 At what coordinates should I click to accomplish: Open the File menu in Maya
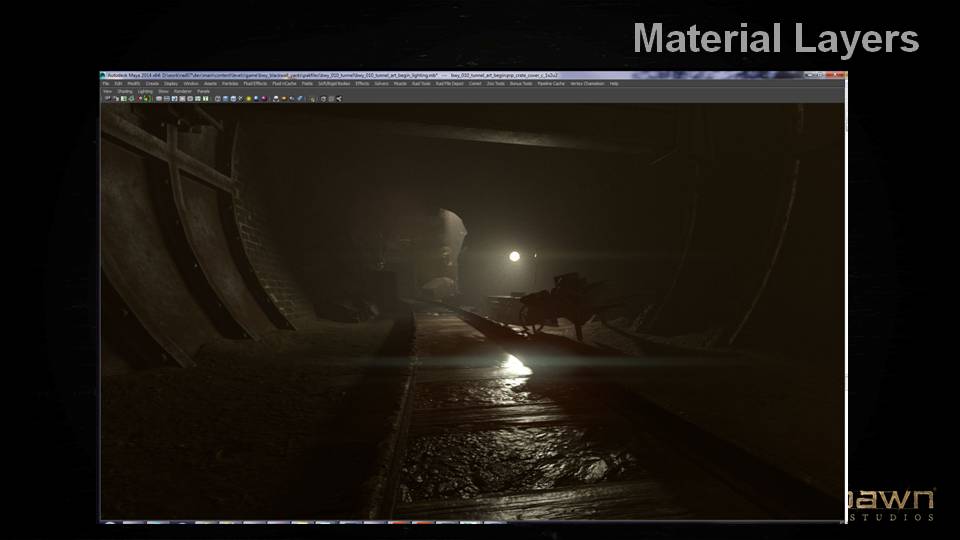pyautogui.click(x=105, y=84)
